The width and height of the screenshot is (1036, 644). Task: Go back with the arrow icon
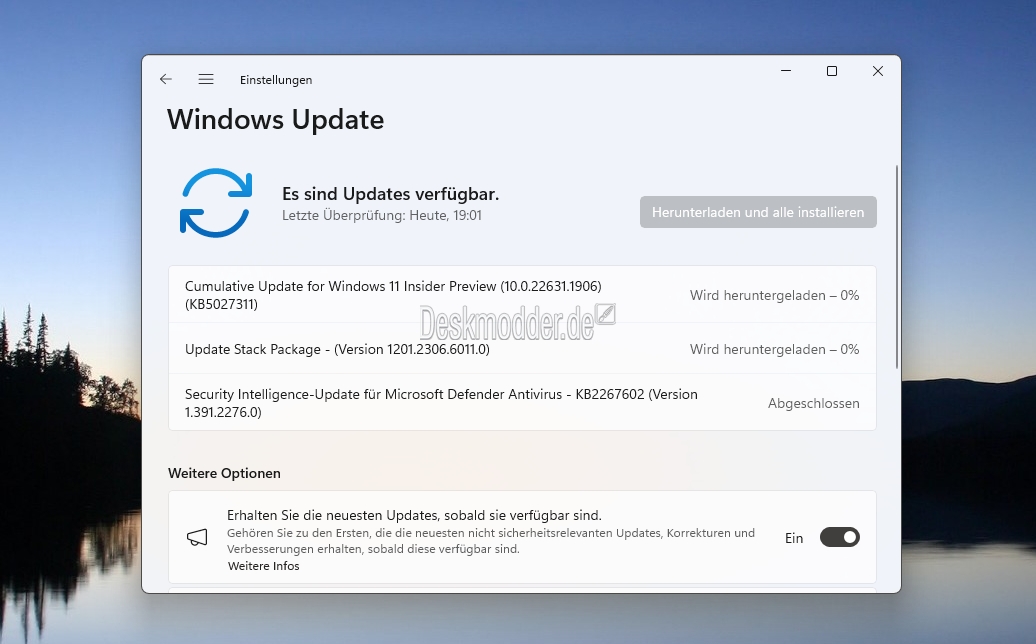[x=166, y=79]
